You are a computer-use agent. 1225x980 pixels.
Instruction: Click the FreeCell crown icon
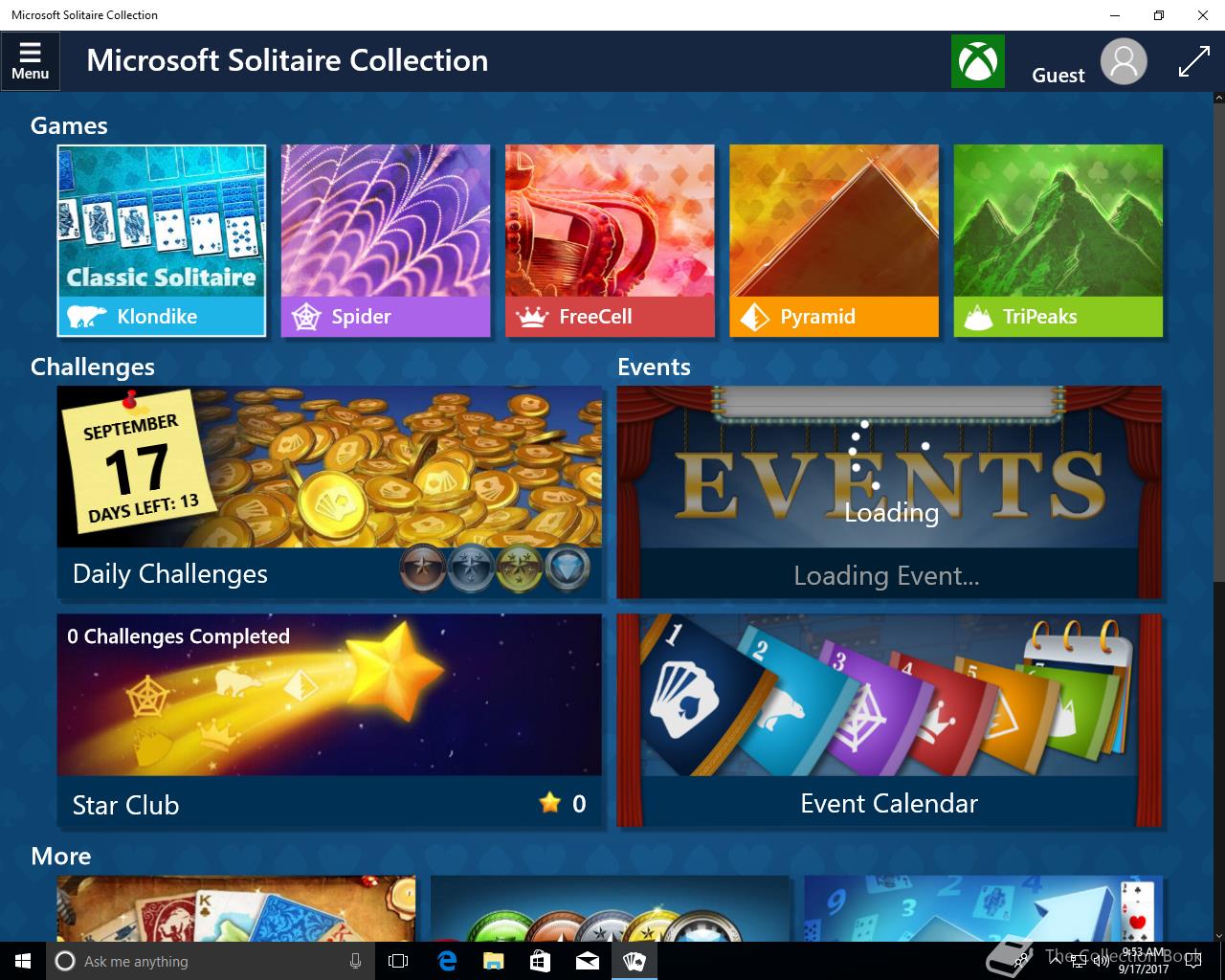(531, 317)
